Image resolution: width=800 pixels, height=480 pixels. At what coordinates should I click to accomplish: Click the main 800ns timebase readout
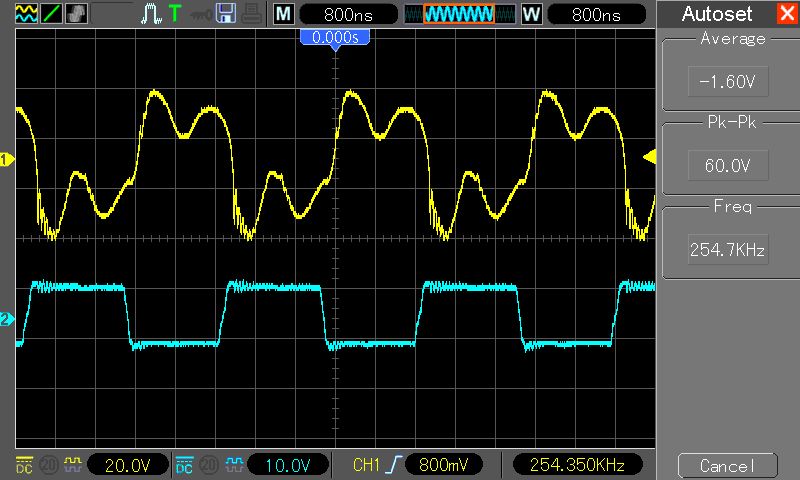click(348, 14)
